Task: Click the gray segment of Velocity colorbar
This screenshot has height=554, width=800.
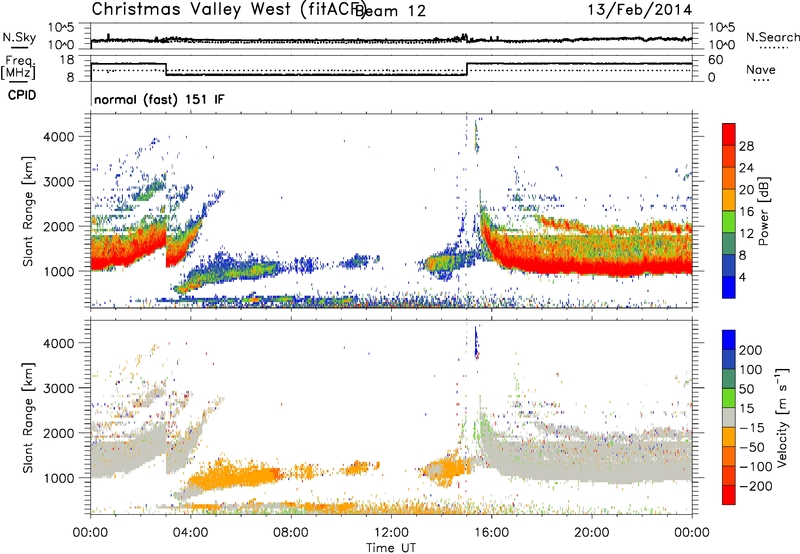Action: 729,417
